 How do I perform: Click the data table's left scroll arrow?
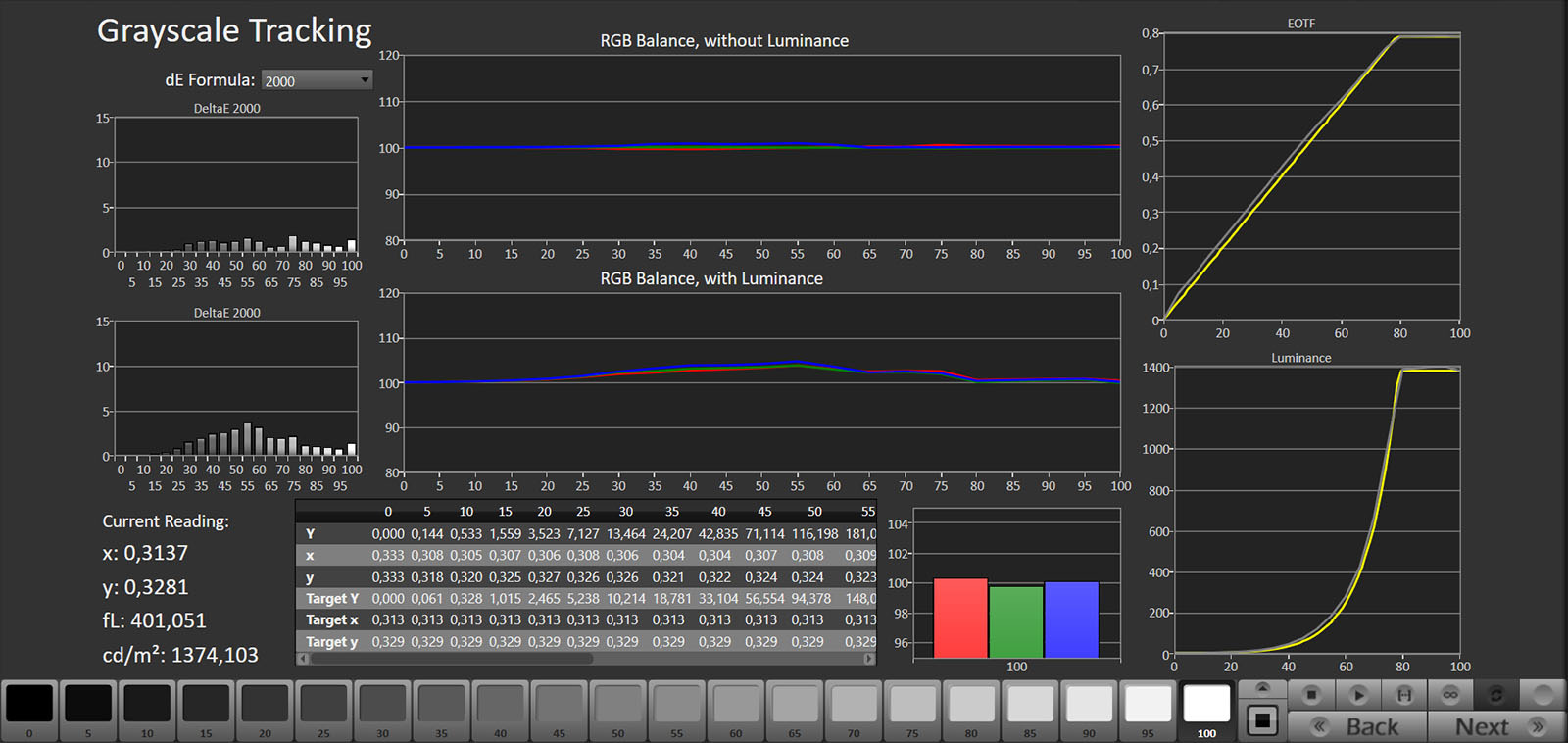click(303, 659)
